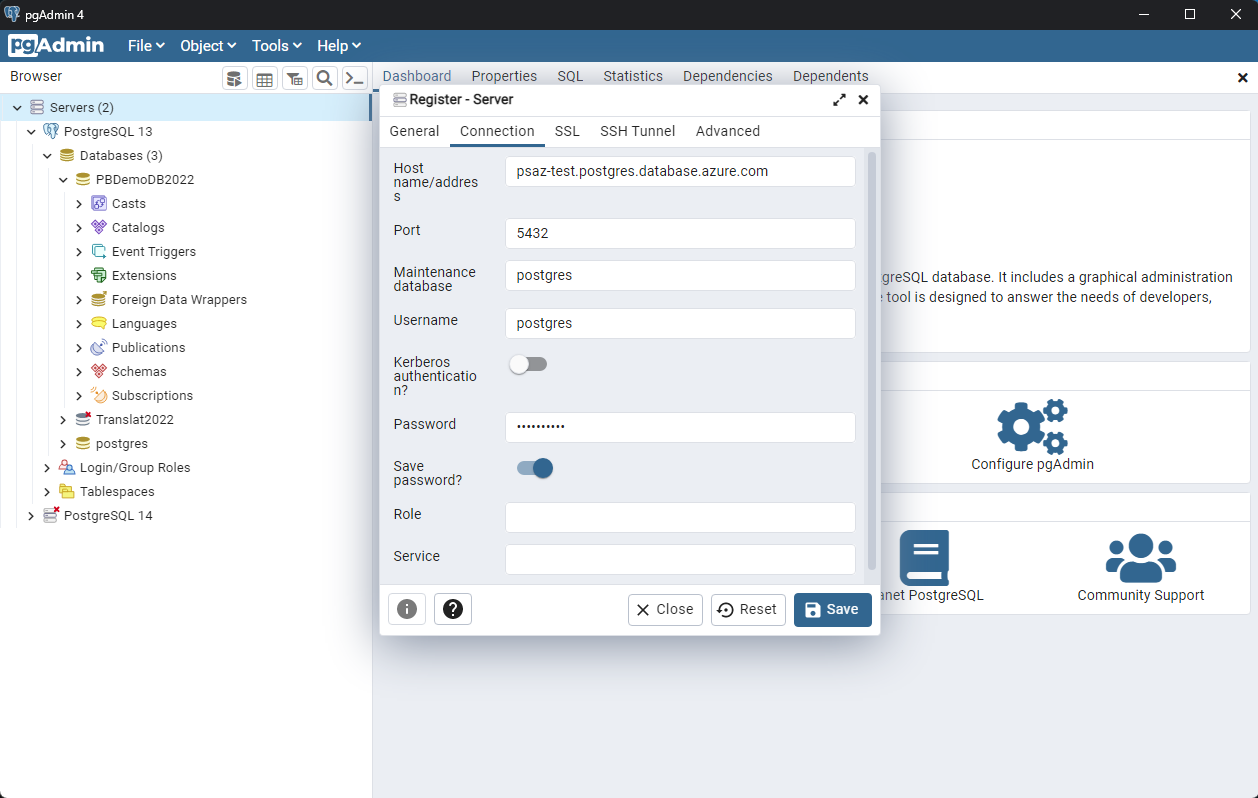Expand the Schemas tree item
1258x798 pixels.
click(79, 371)
